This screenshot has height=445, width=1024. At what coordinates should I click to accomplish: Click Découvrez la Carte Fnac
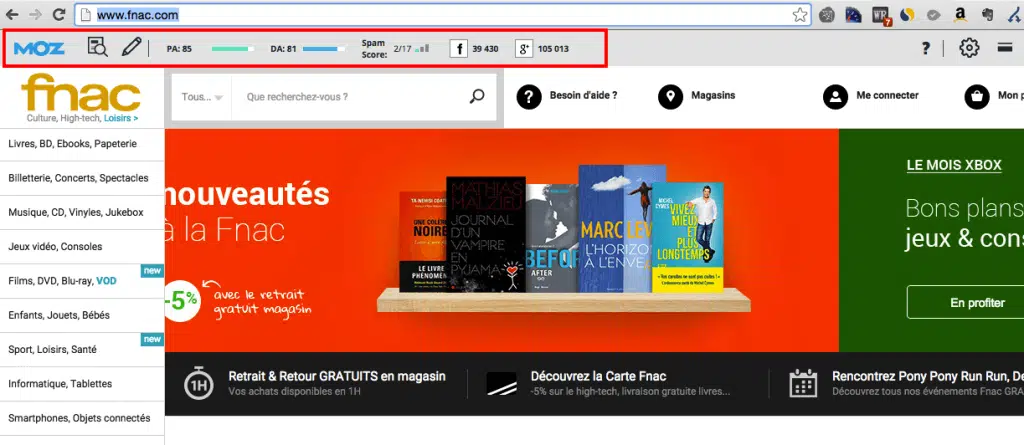point(598,376)
